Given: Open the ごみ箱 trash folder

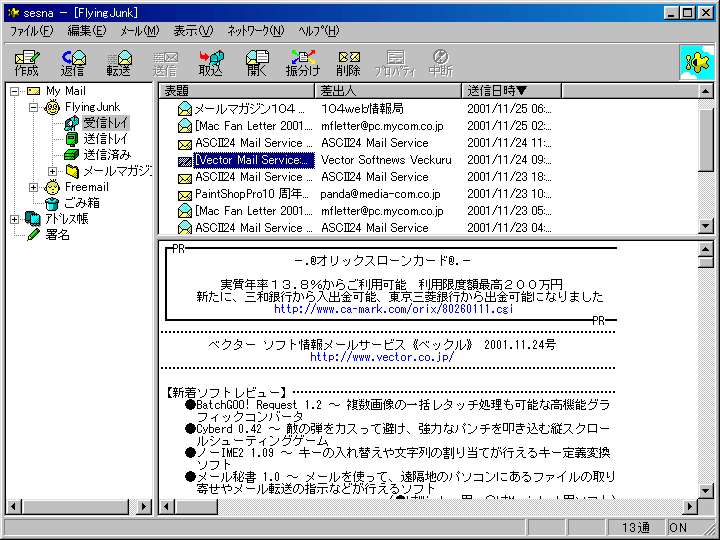Looking at the screenshot, I should (82, 203).
